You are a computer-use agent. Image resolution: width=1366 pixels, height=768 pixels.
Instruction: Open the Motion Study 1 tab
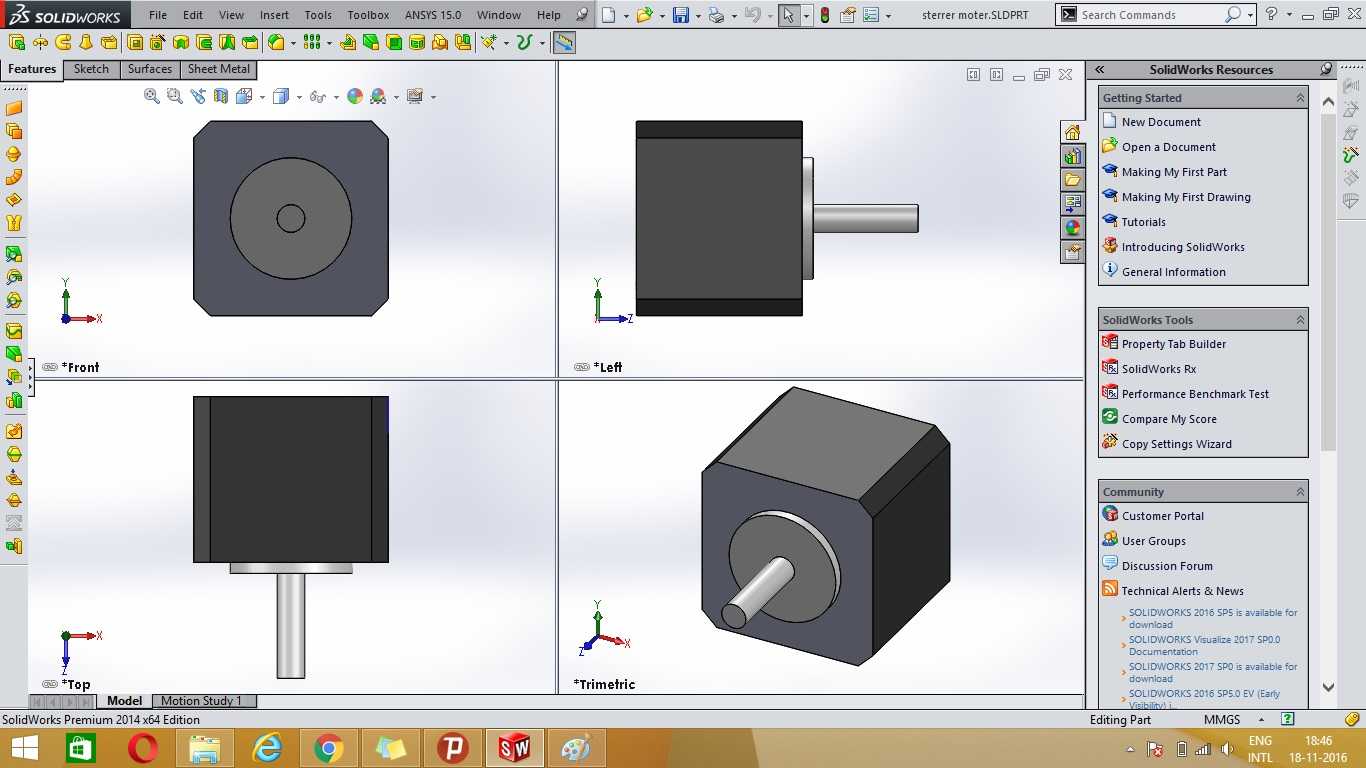click(201, 701)
